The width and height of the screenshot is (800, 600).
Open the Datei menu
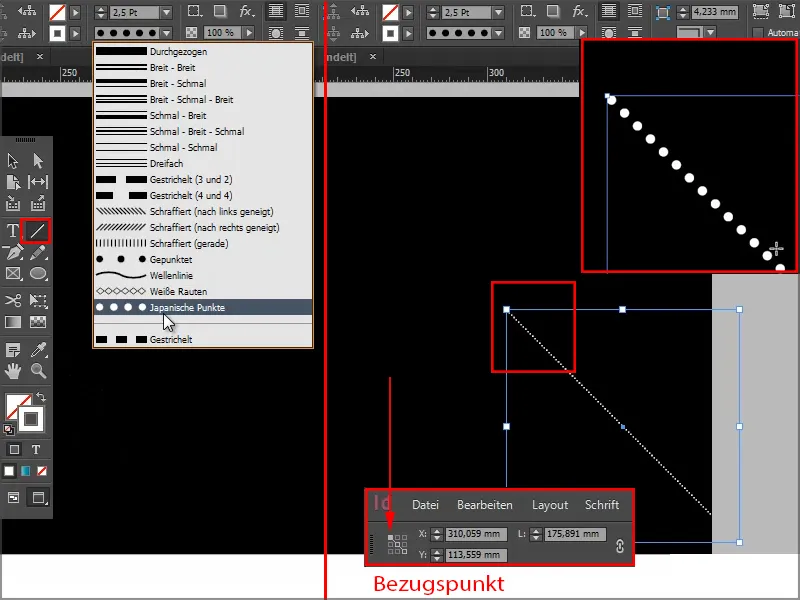[x=426, y=505]
